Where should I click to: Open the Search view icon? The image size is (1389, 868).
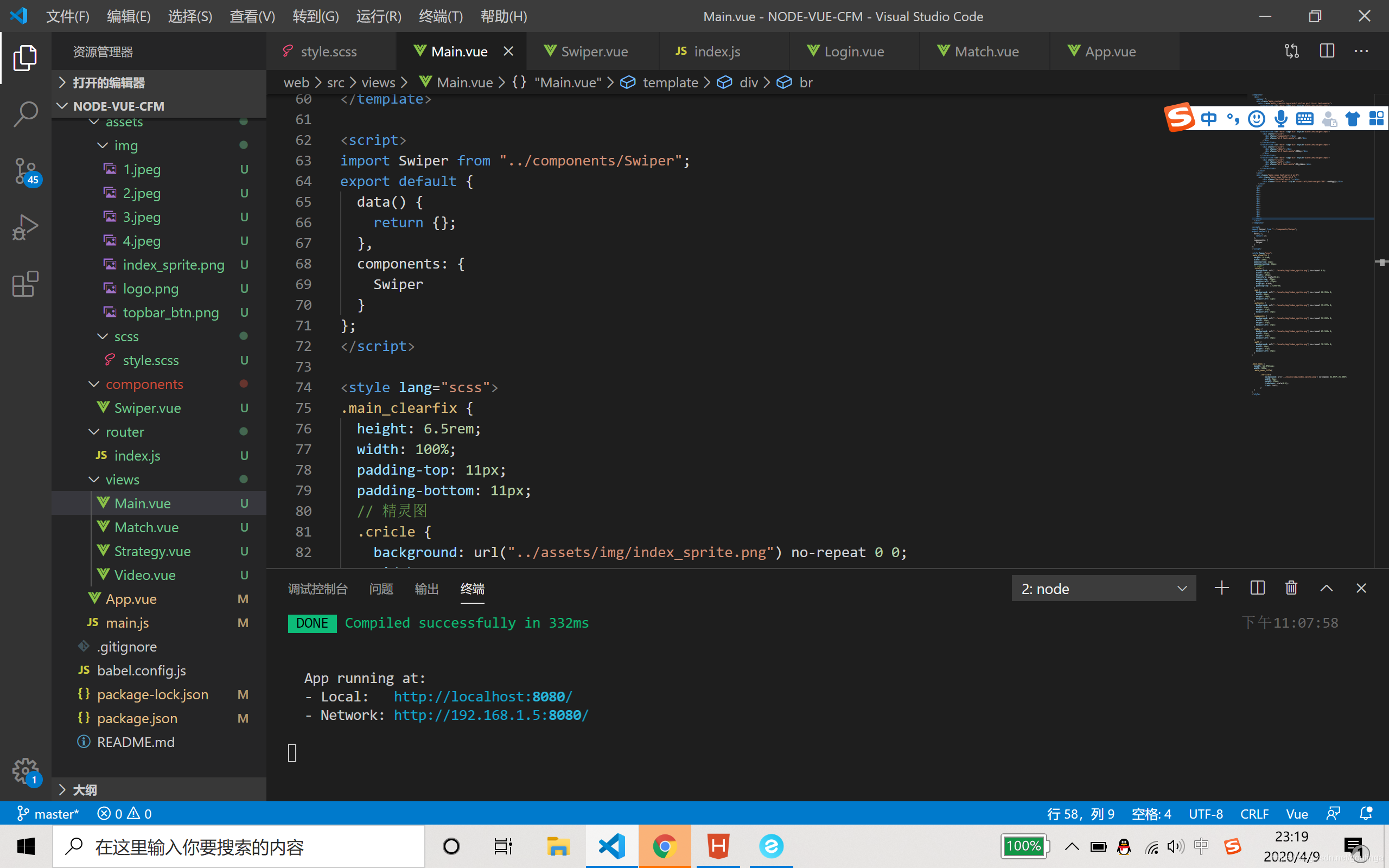26,114
